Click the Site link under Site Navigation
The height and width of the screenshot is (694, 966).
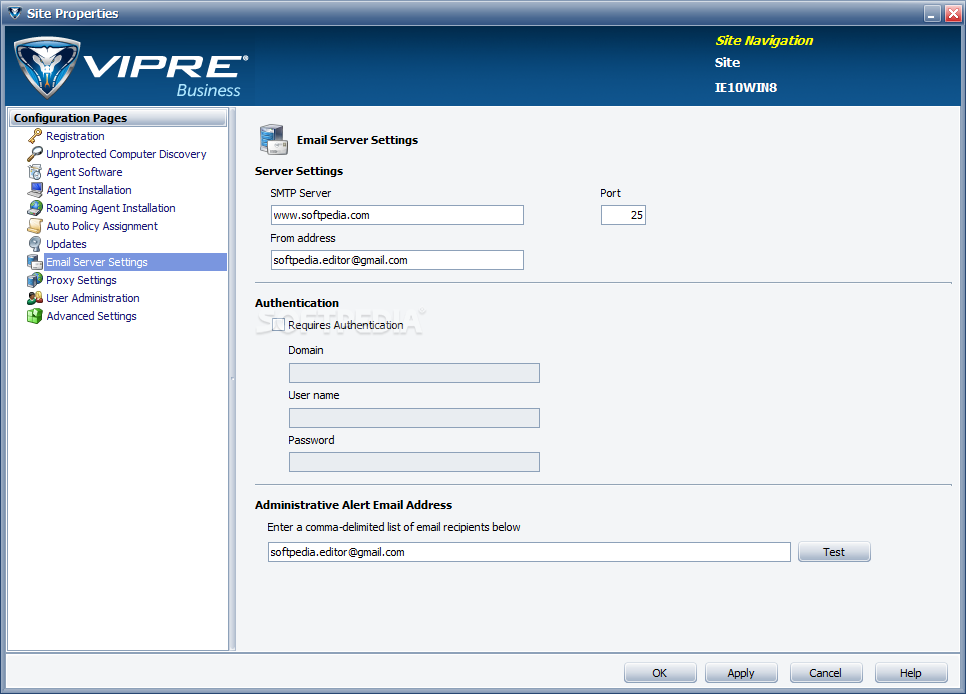(x=728, y=62)
